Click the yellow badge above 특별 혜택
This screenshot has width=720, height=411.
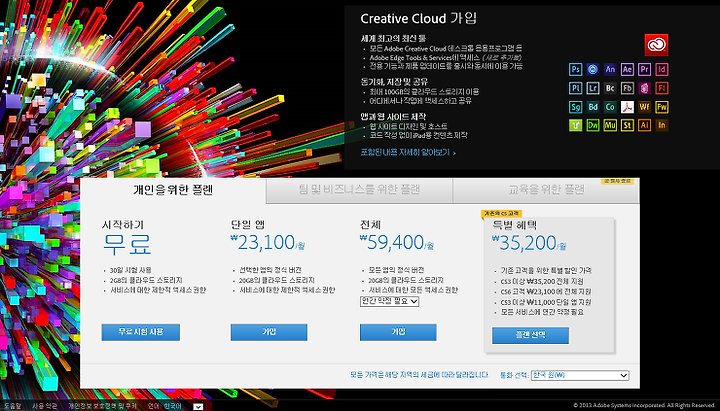pos(501,214)
